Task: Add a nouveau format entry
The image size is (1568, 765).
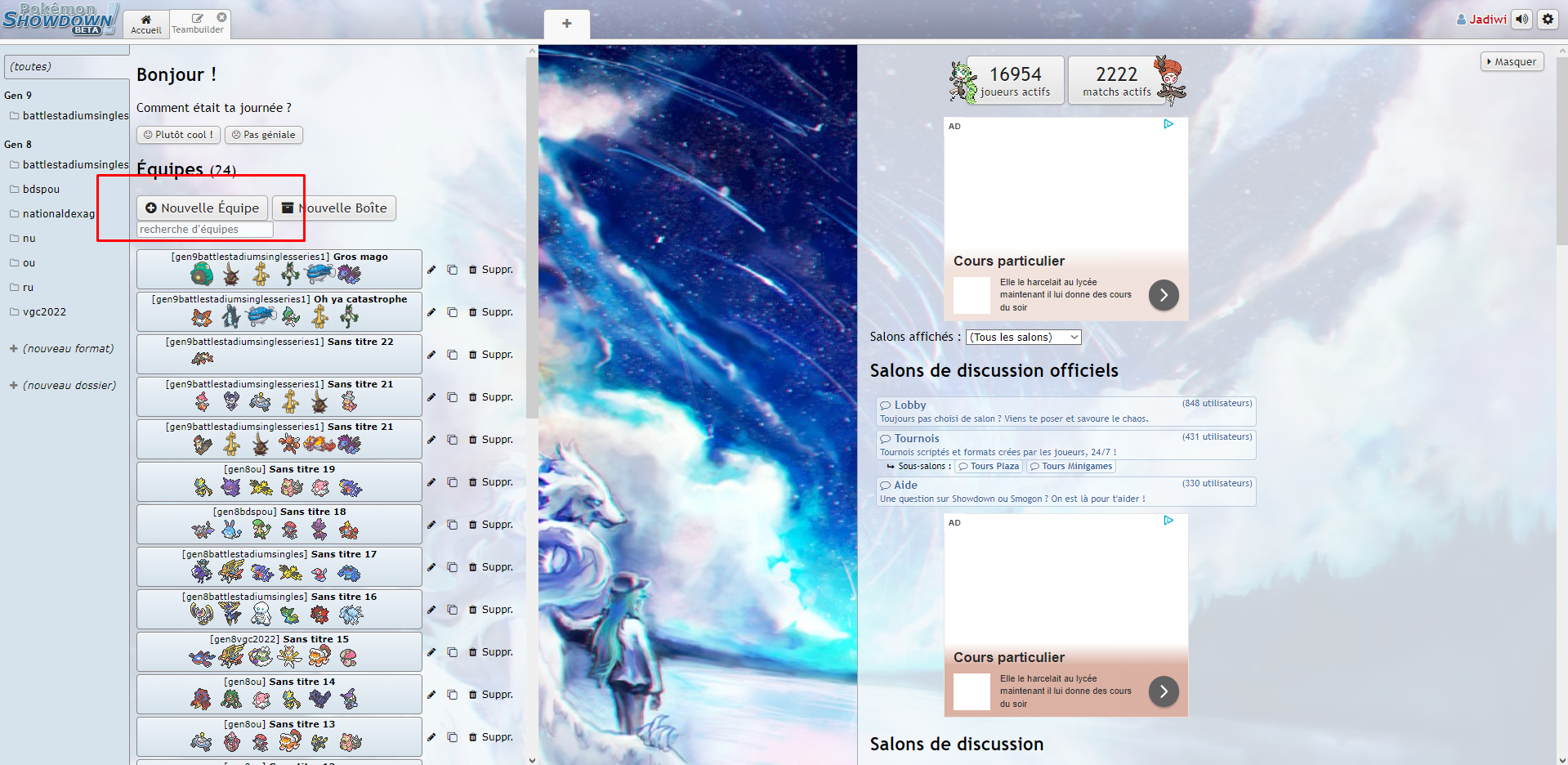Action: coord(62,349)
